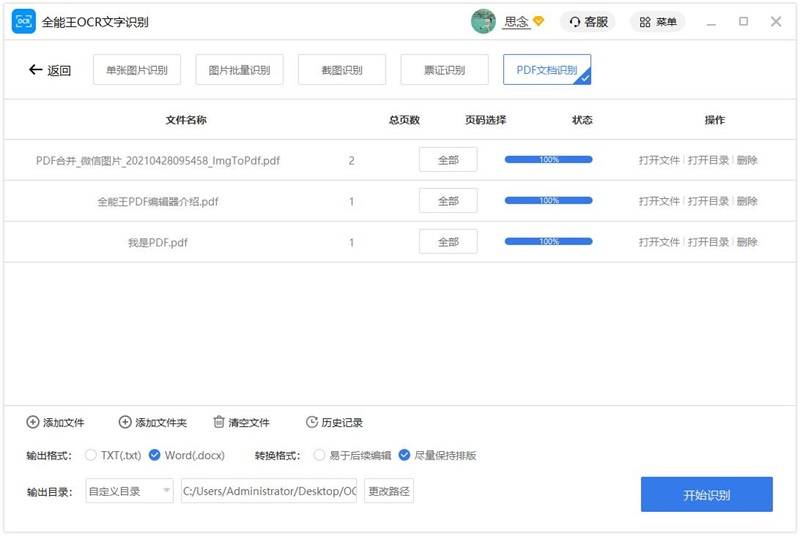
Task: Switch to 图片批量识别 tab
Action: pyautogui.click(x=239, y=70)
